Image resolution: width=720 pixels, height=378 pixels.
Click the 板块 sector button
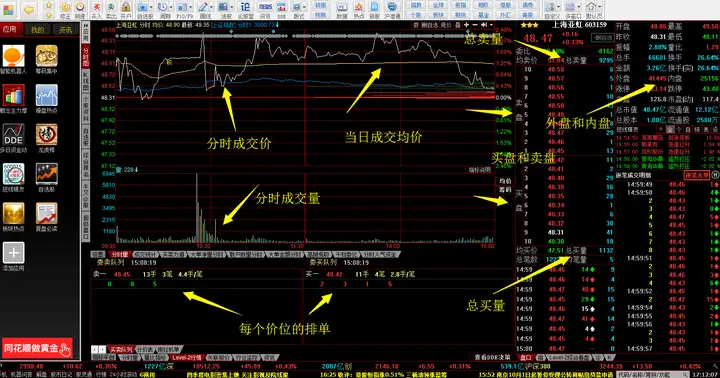(439, 15)
